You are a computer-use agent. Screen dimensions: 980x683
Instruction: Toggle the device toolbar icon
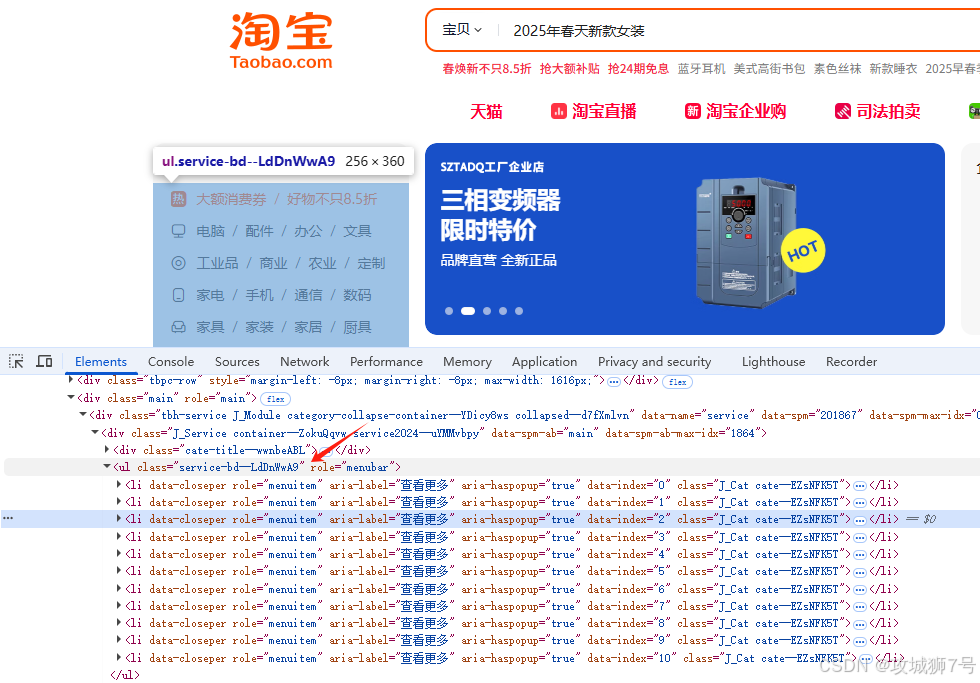click(44, 361)
